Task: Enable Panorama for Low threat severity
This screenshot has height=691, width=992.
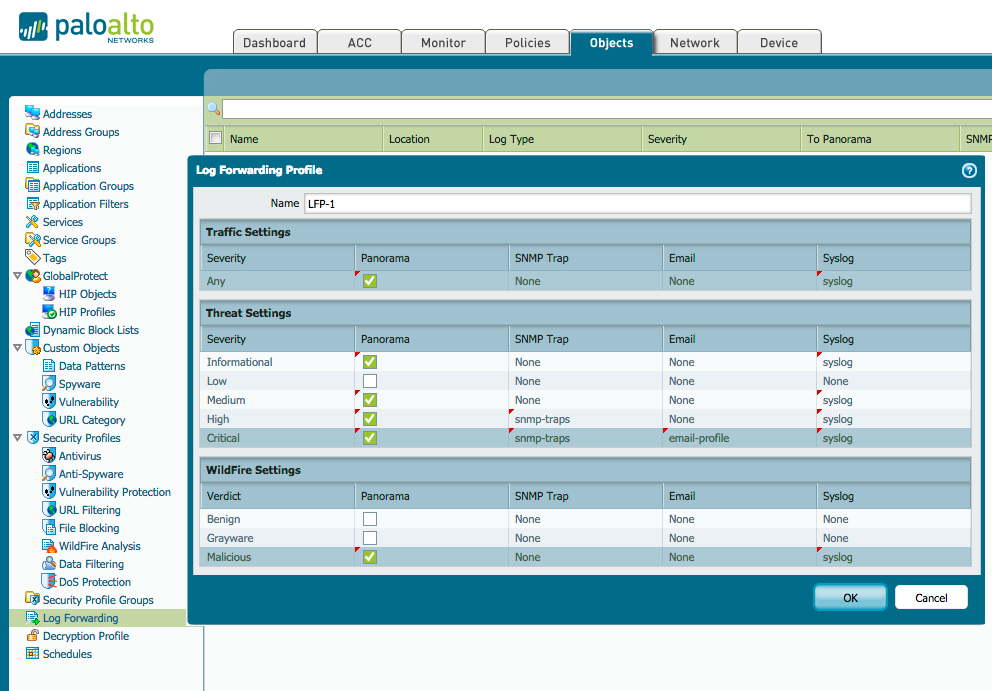Action: coord(368,381)
